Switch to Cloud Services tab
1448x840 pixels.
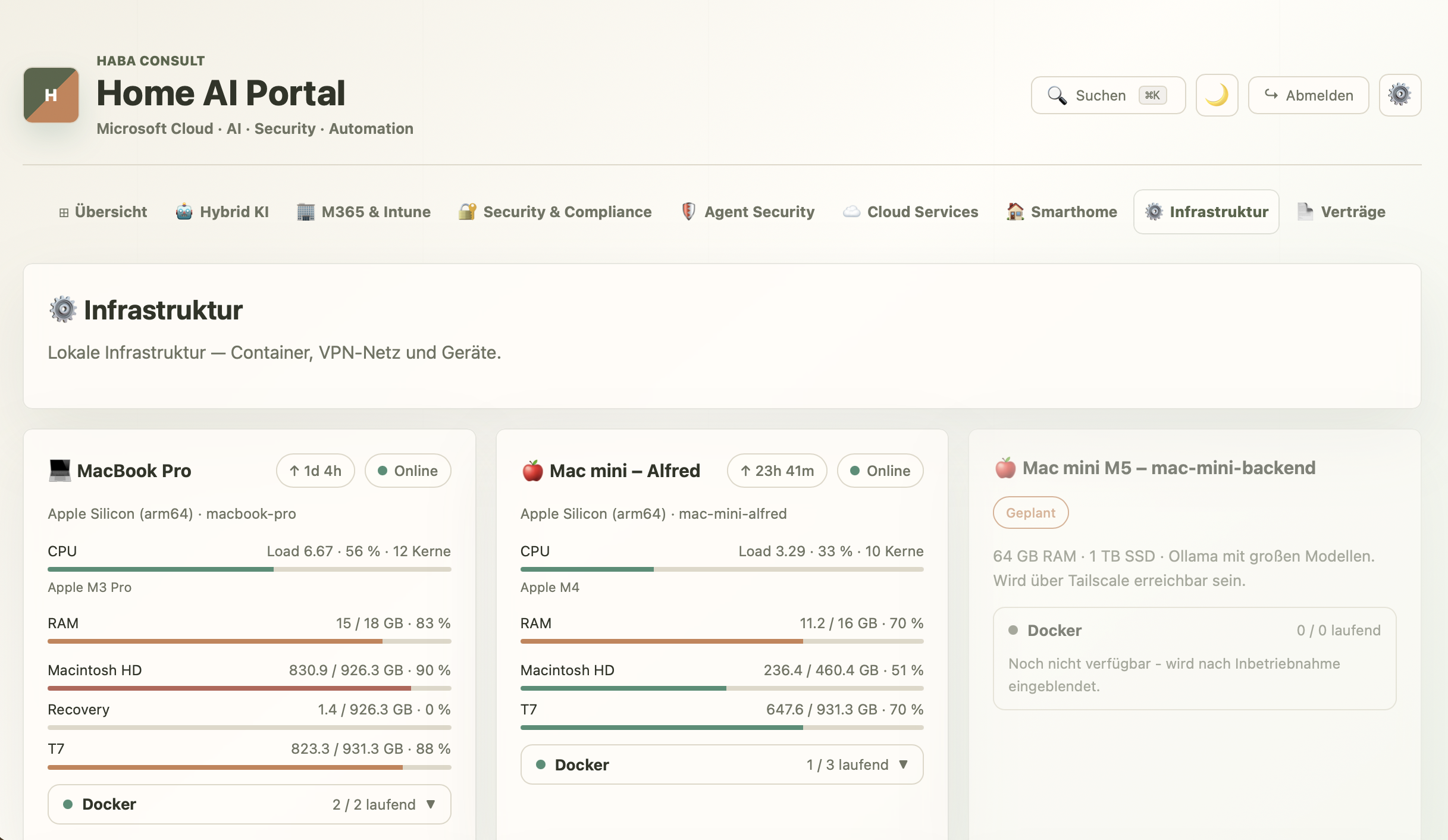click(x=911, y=212)
